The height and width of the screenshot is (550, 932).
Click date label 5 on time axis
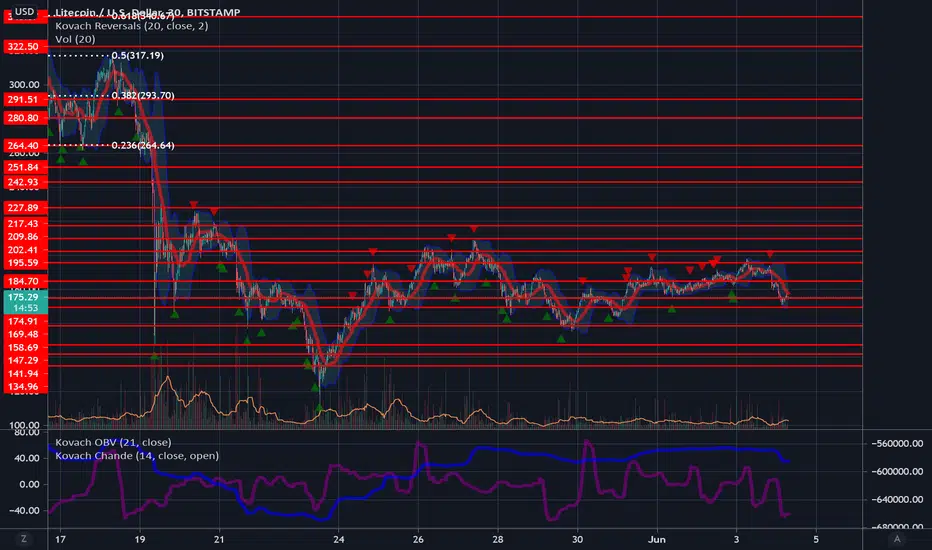point(816,539)
